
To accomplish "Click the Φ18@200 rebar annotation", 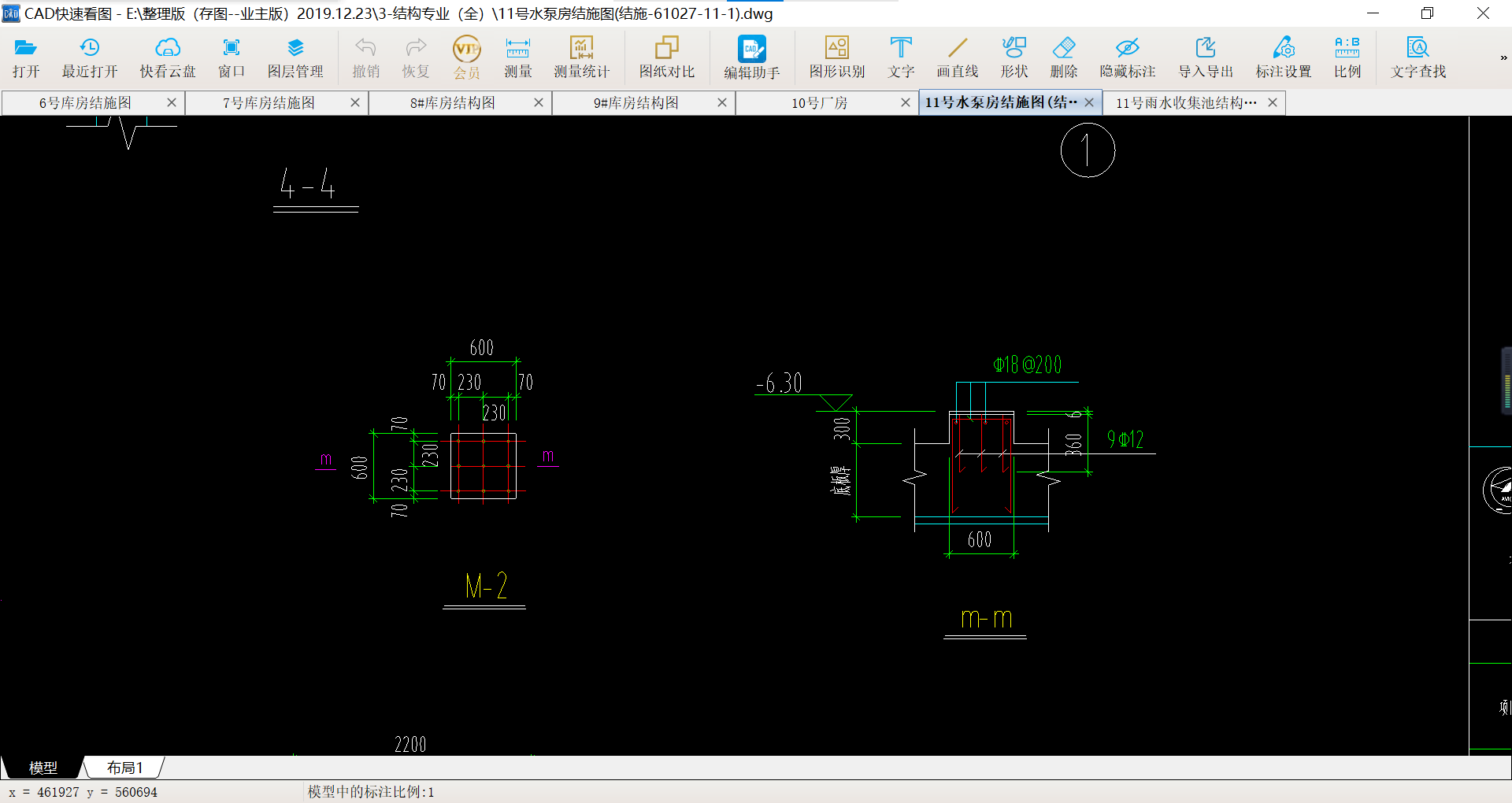I will click(1027, 364).
